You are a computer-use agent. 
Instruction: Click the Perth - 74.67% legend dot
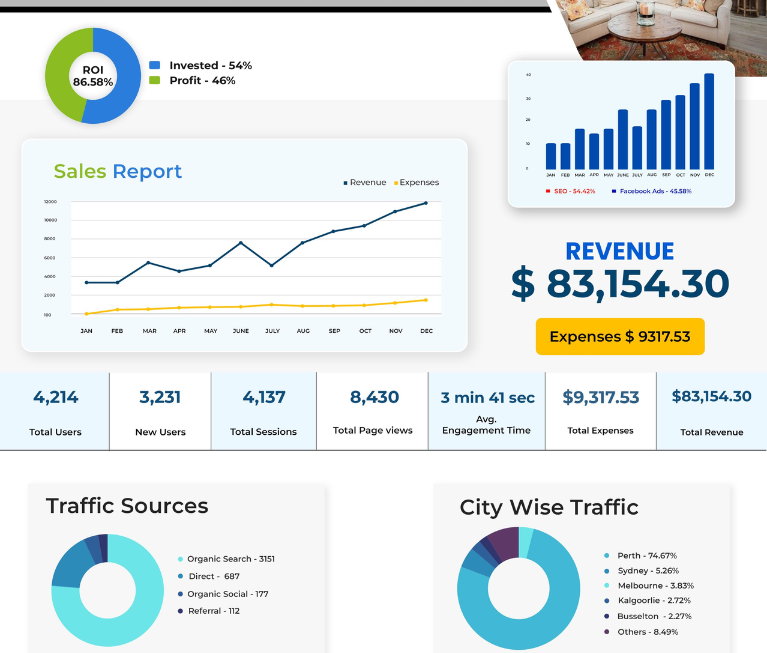pyautogui.click(x=607, y=556)
